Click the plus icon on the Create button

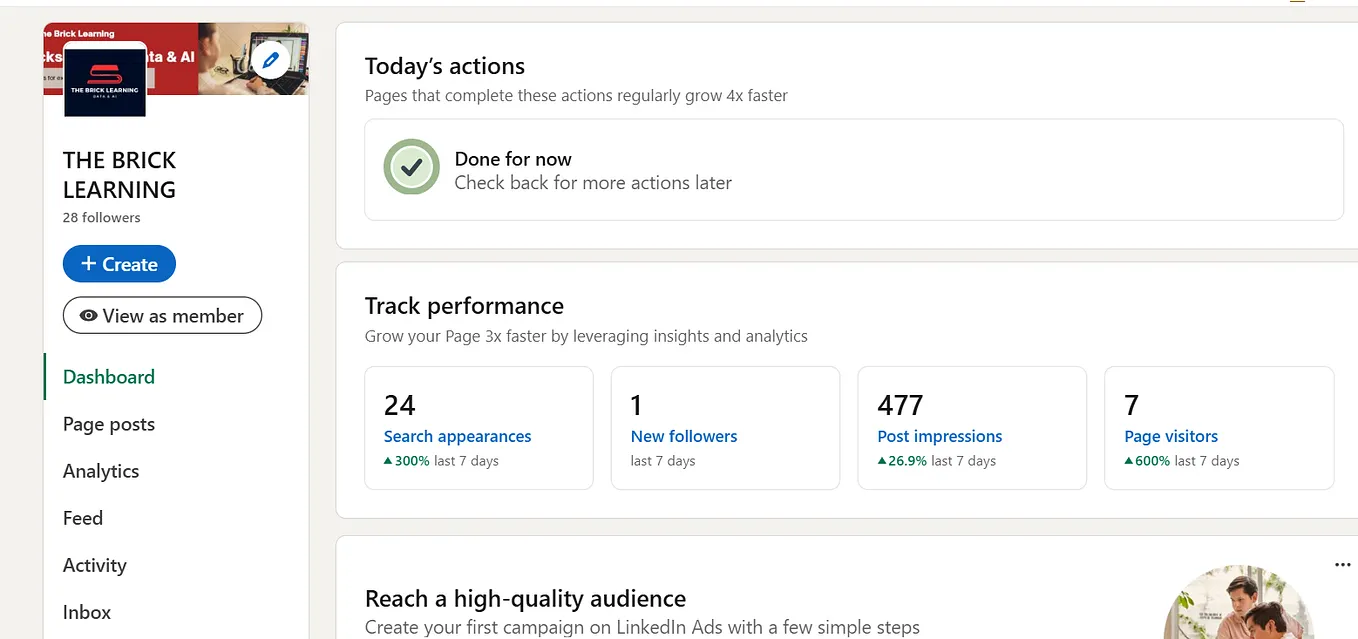[91, 263]
